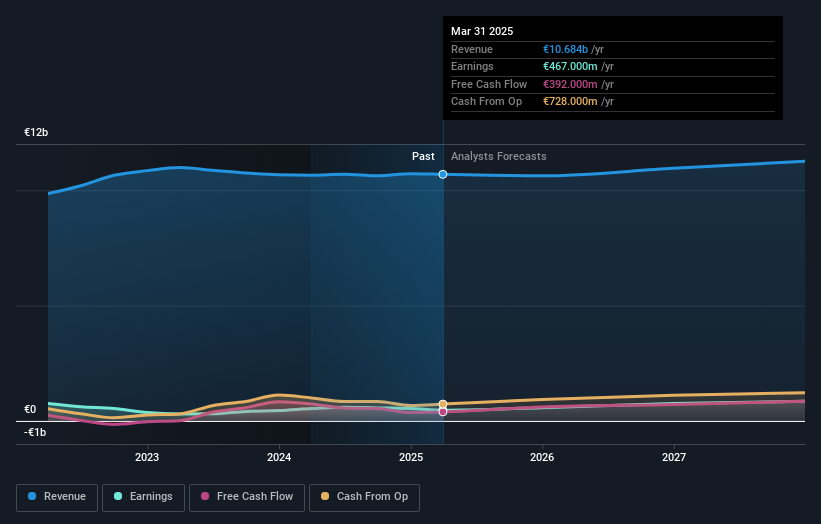Toggle the Revenue legend button
821x524 pixels.
57,497
